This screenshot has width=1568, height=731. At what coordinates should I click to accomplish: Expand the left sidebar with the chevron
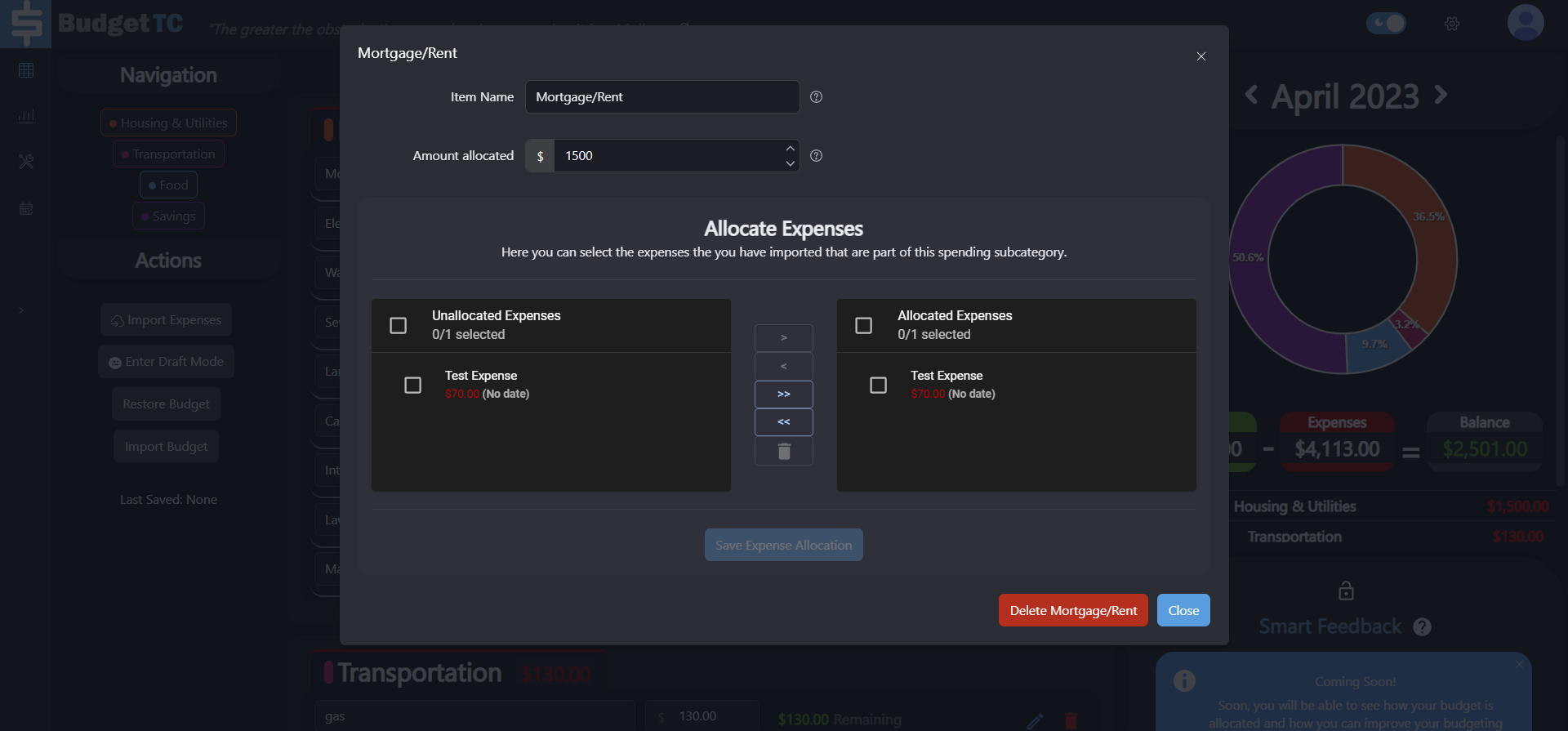point(21,310)
